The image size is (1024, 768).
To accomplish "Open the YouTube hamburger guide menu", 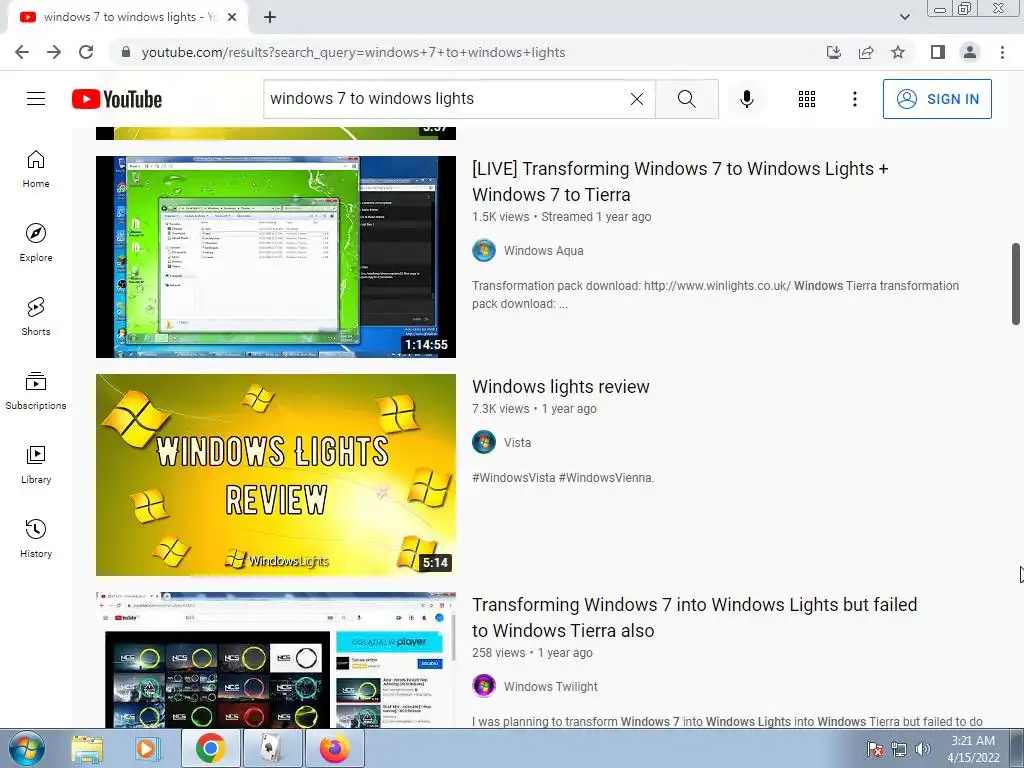I will (x=36, y=99).
